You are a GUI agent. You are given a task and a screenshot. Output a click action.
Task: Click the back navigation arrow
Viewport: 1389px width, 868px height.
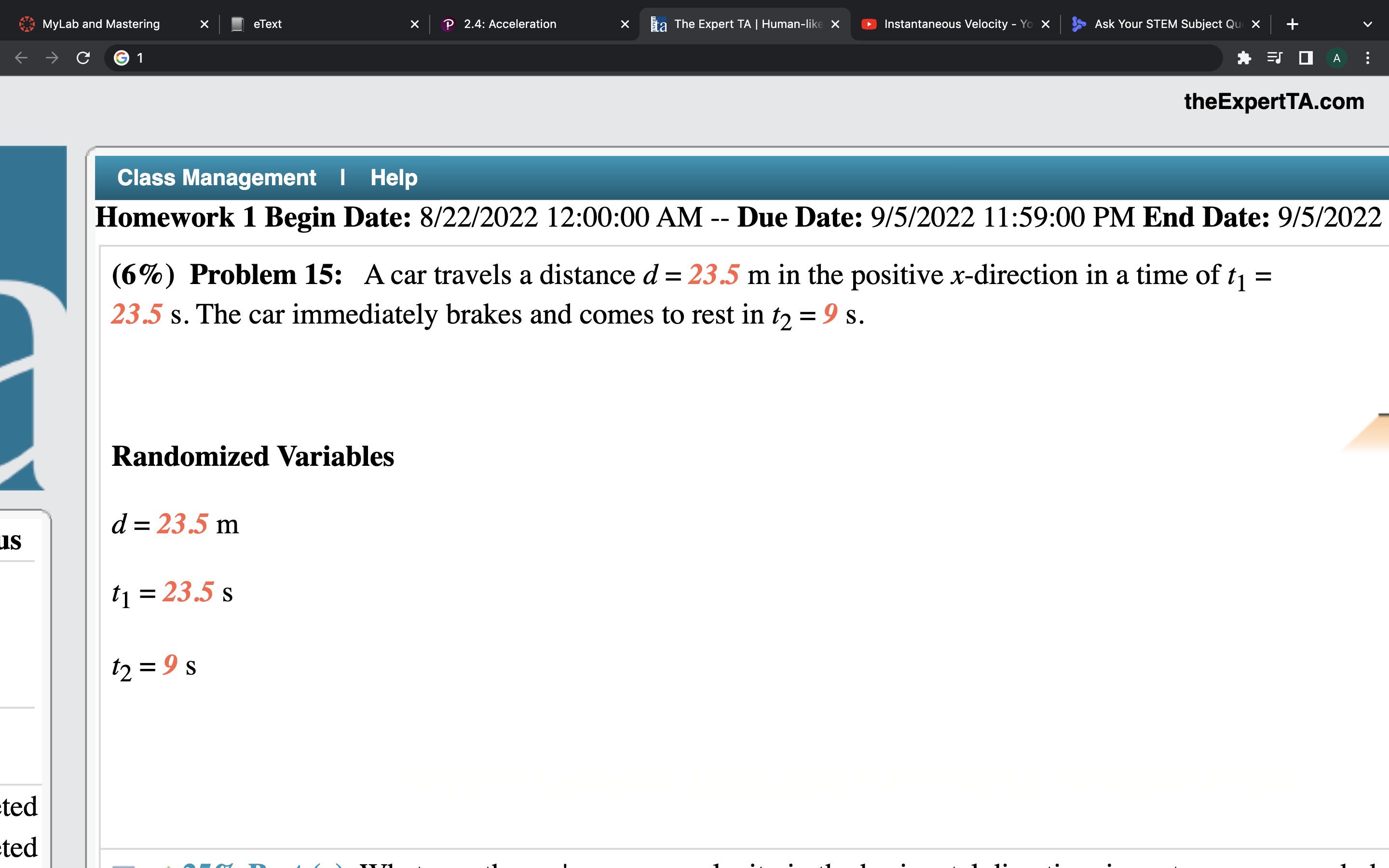click(21, 57)
